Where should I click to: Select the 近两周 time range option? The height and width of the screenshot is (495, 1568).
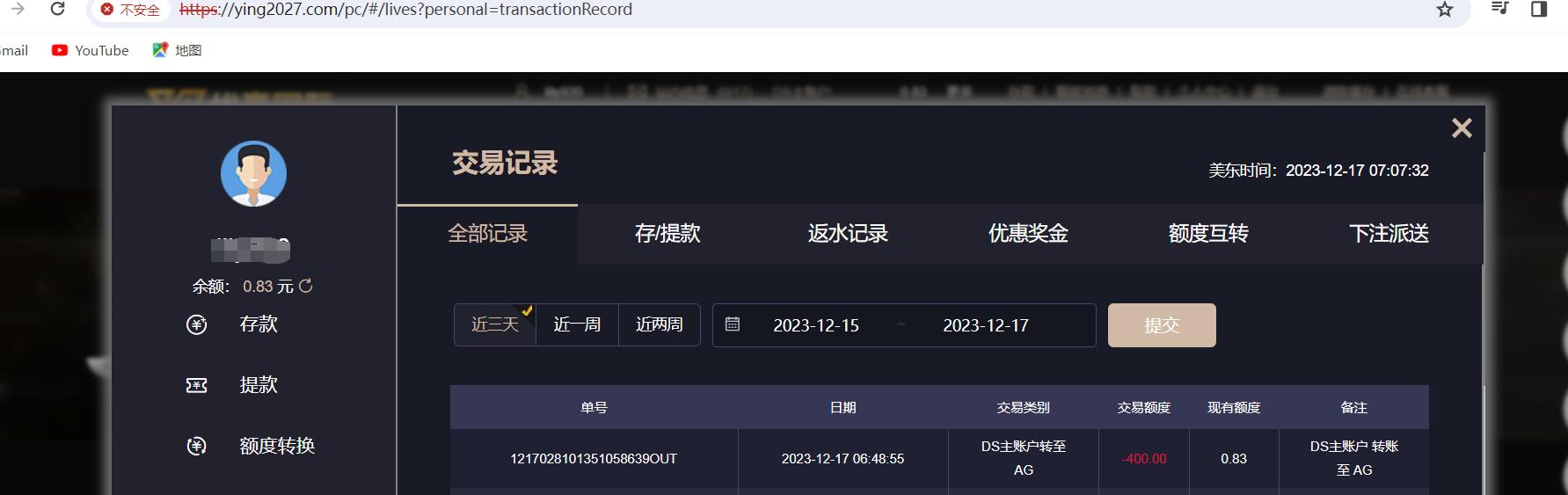pos(660,325)
